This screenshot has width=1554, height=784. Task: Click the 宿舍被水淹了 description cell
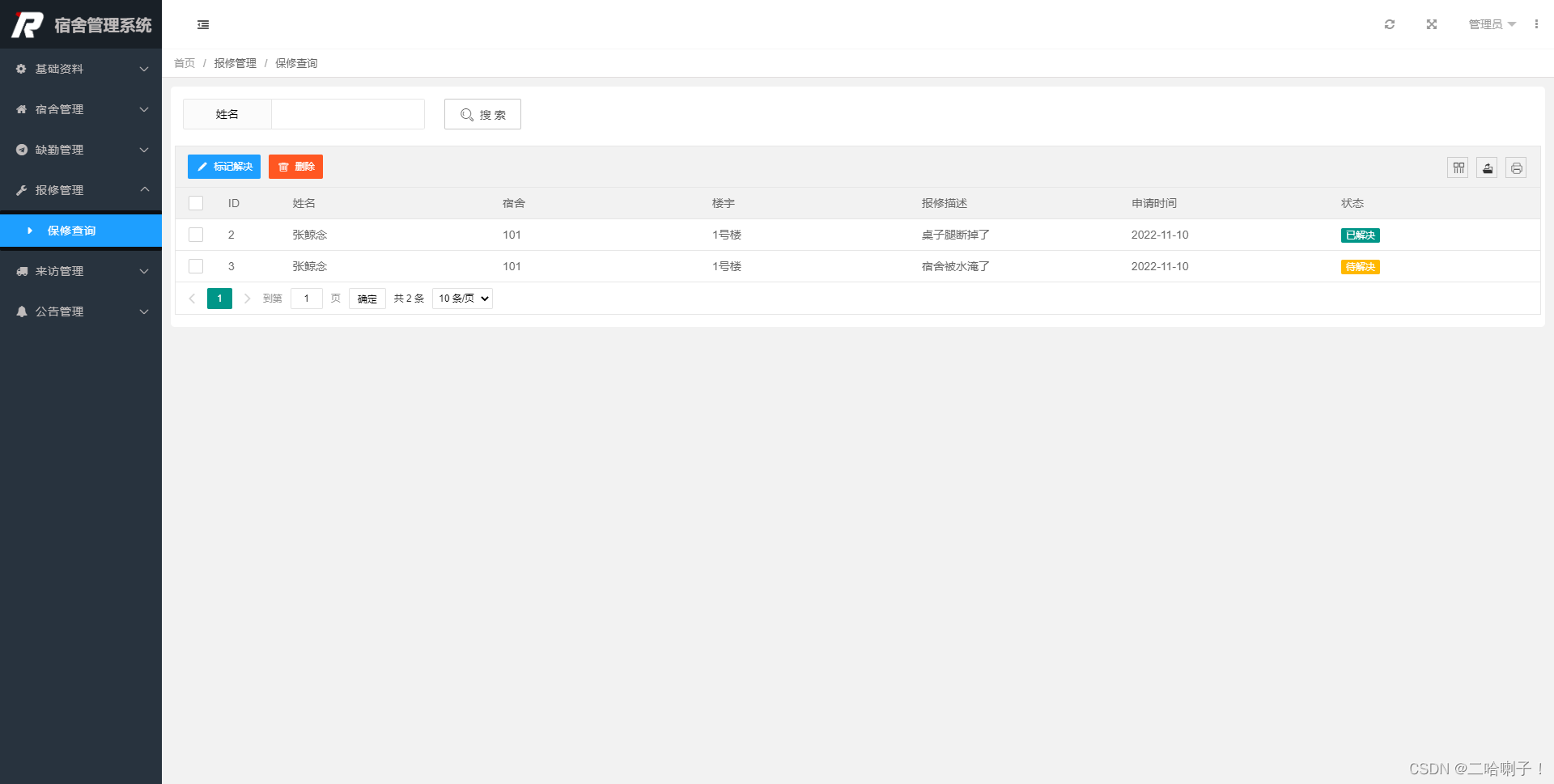(x=956, y=266)
